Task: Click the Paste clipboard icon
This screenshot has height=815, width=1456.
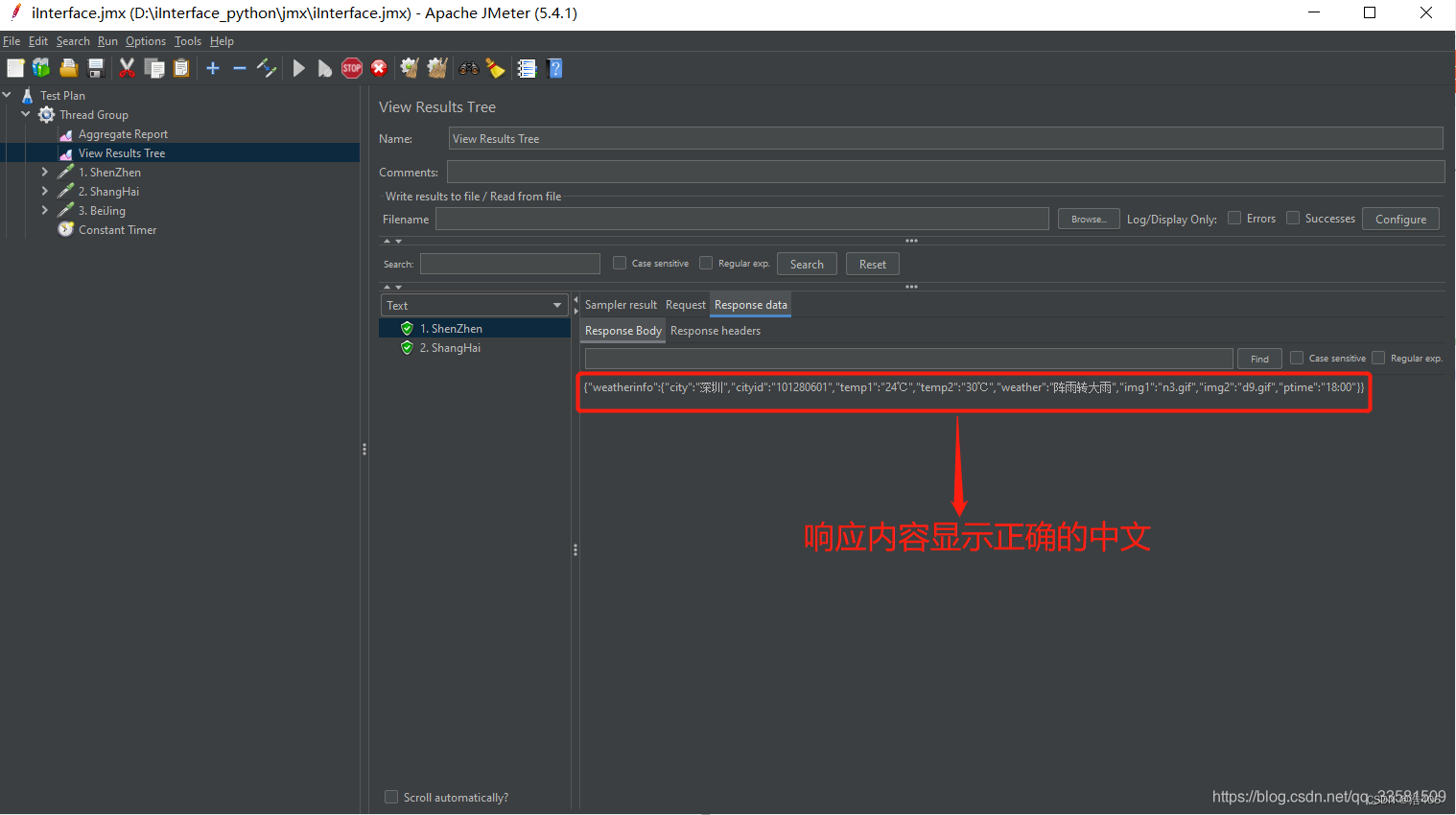Action: pyautogui.click(x=181, y=68)
